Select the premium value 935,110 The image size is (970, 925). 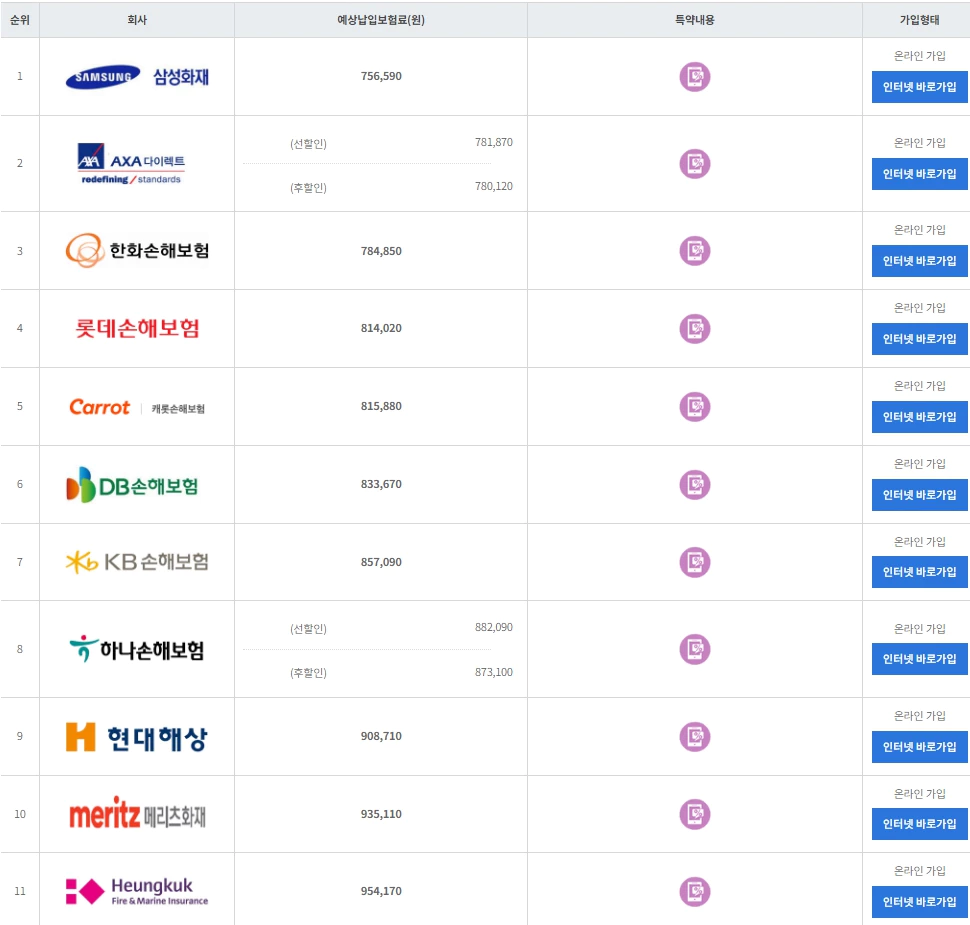click(x=381, y=814)
